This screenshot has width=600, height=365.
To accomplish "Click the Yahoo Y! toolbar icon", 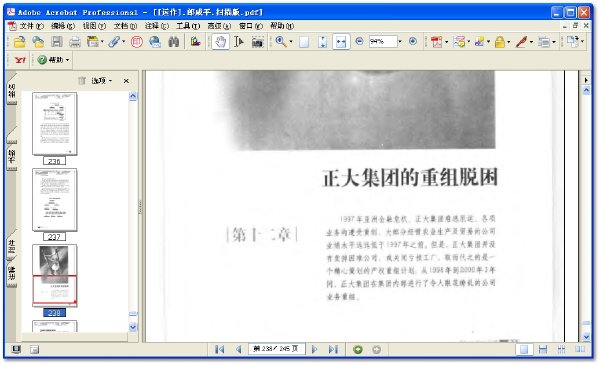I will [20, 60].
